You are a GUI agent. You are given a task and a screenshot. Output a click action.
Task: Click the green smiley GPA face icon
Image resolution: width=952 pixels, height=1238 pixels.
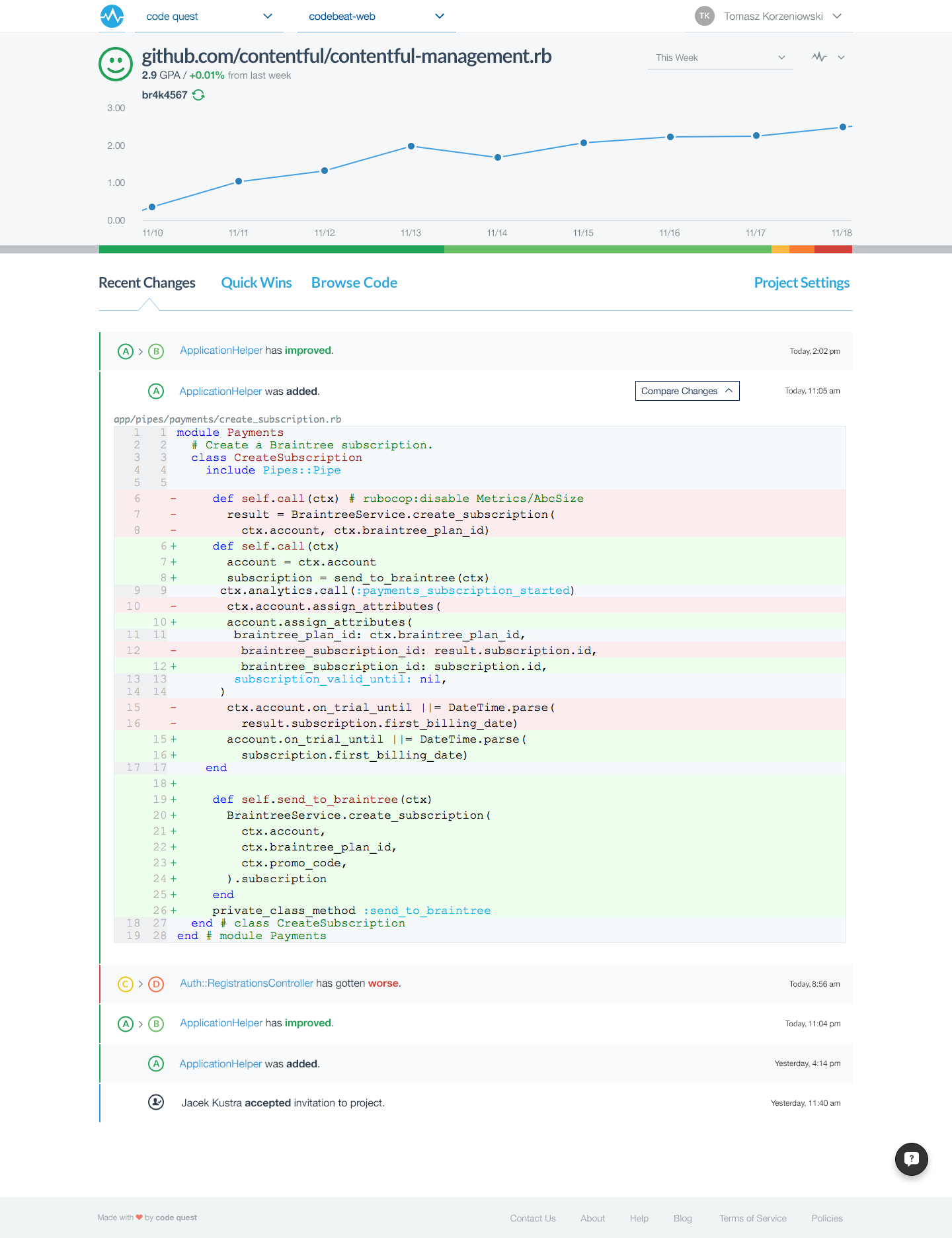click(116, 64)
